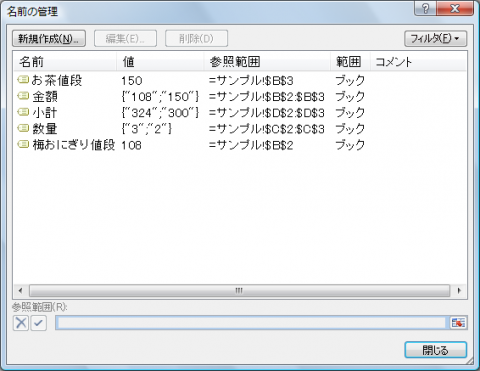The height and width of the screenshot is (371, 480).
Task: Select the 金額 name tag icon
Action: (23, 96)
